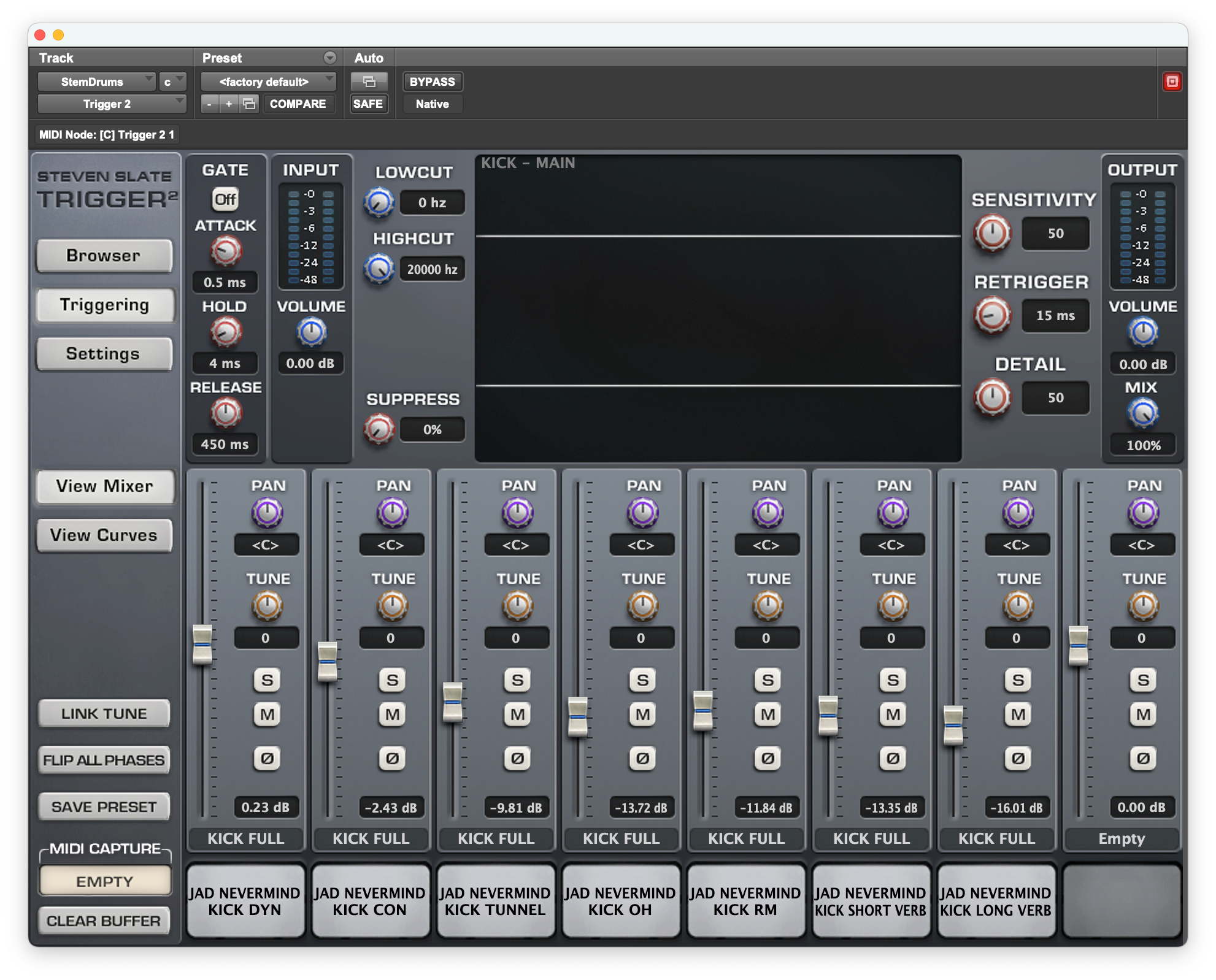Click the Suppress knob
The height and width of the screenshot is (980, 1216).
click(379, 429)
